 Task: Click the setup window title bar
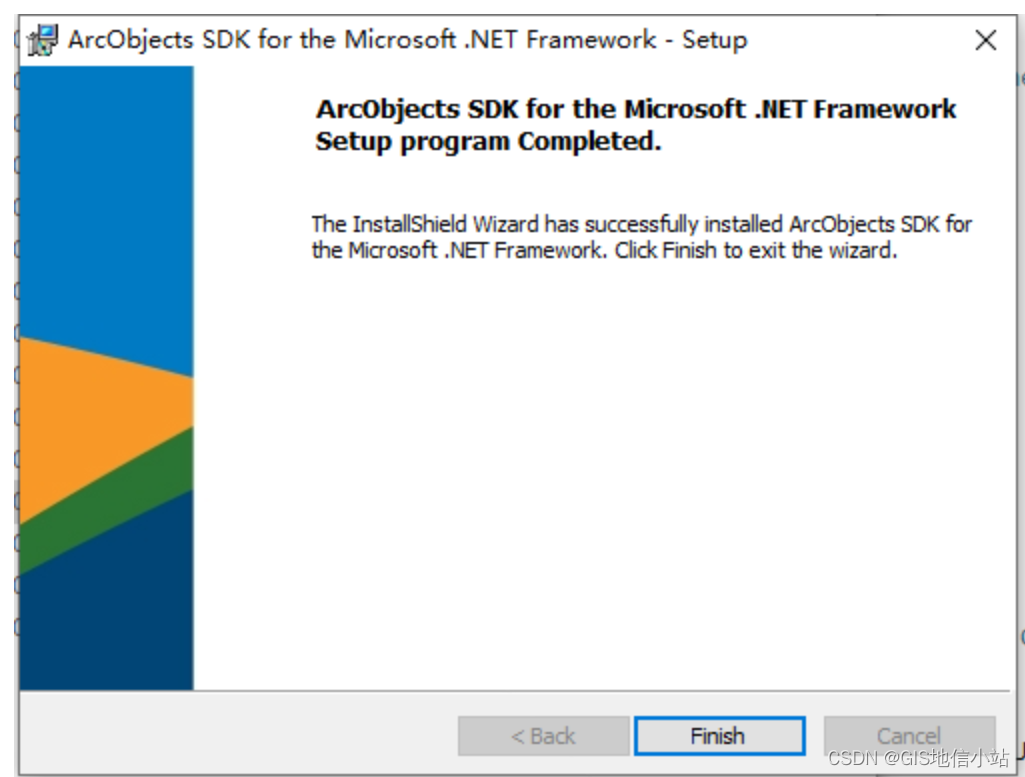click(500, 39)
